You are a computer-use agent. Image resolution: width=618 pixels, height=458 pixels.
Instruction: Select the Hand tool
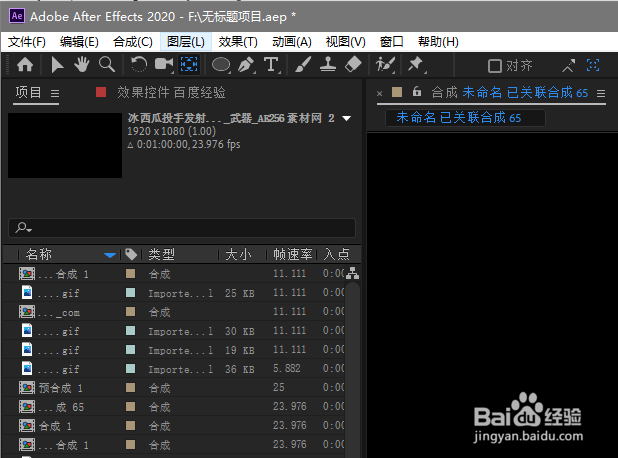pyautogui.click(x=82, y=65)
